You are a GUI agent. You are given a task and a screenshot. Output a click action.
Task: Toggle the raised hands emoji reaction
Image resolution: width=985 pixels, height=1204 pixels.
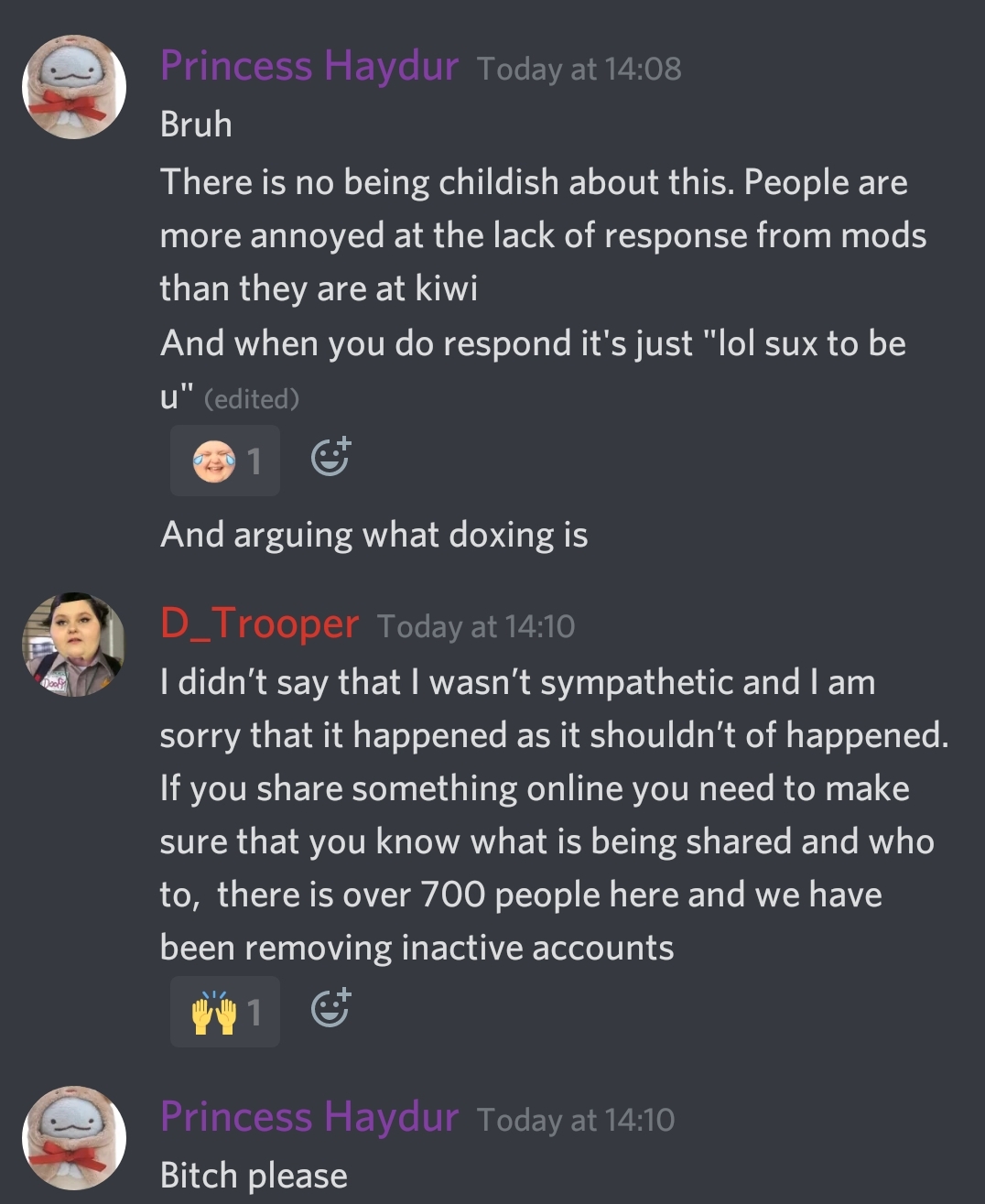click(225, 1012)
